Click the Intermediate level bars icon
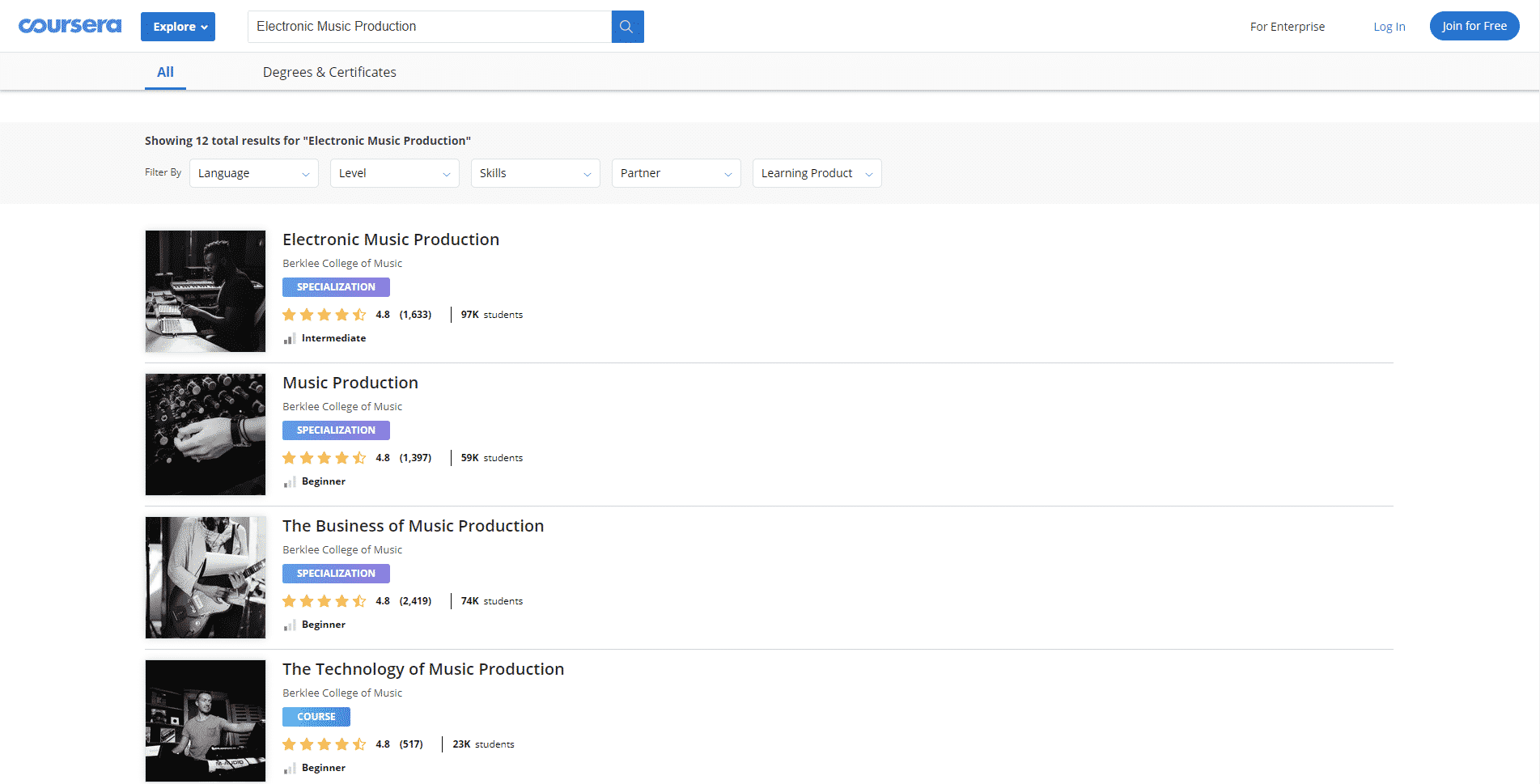 (289, 339)
